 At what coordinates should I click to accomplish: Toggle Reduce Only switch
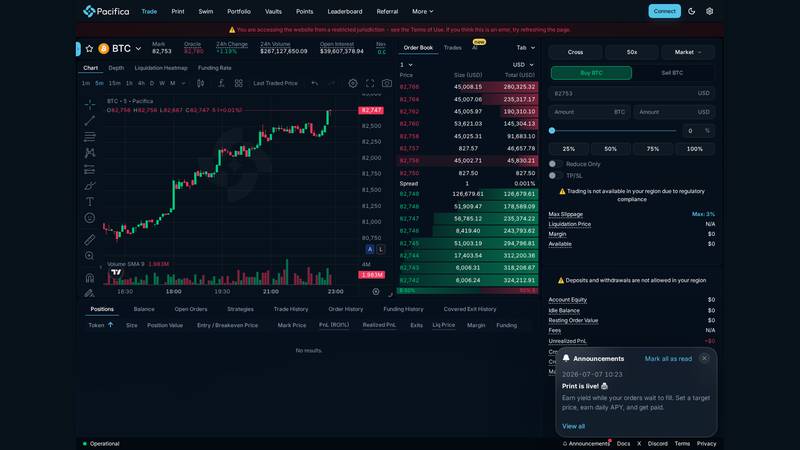pyautogui.click(x=555, y=164)
